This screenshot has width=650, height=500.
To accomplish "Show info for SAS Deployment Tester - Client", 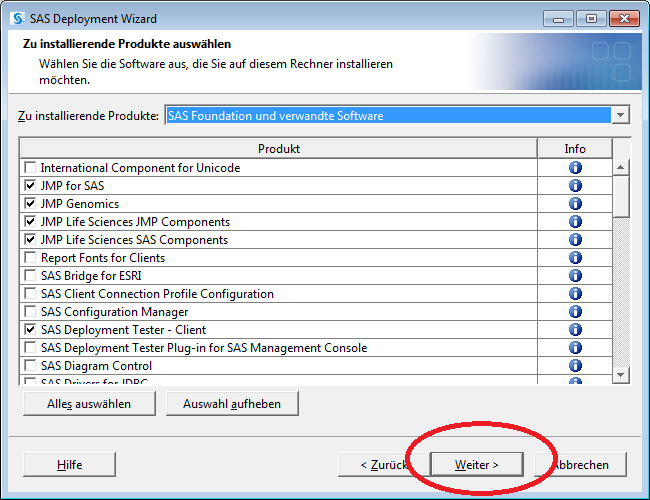I will click(x=575, y=330).
